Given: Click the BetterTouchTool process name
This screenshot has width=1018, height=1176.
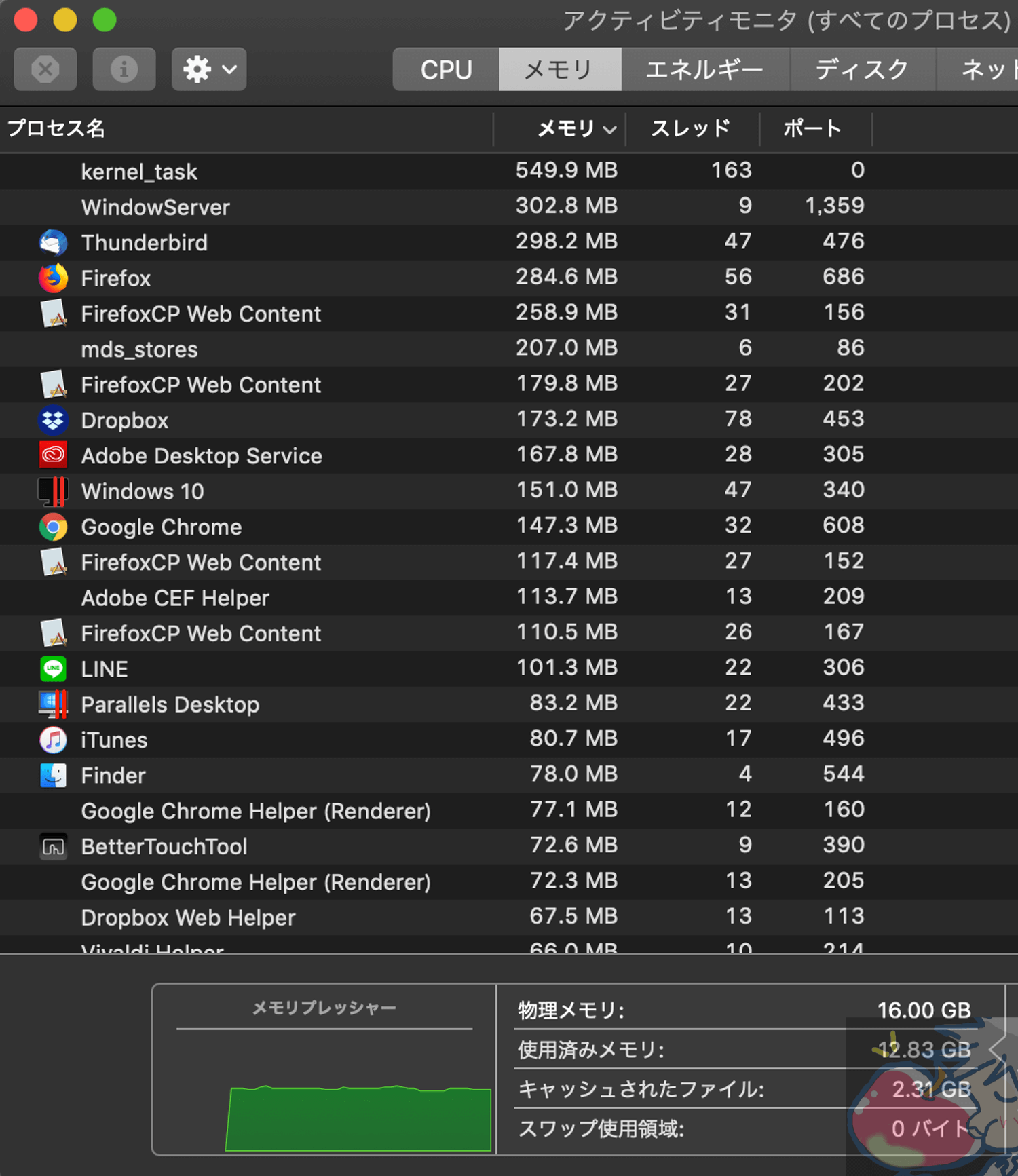Looking at the screenshot, I should tap(164, 846).
